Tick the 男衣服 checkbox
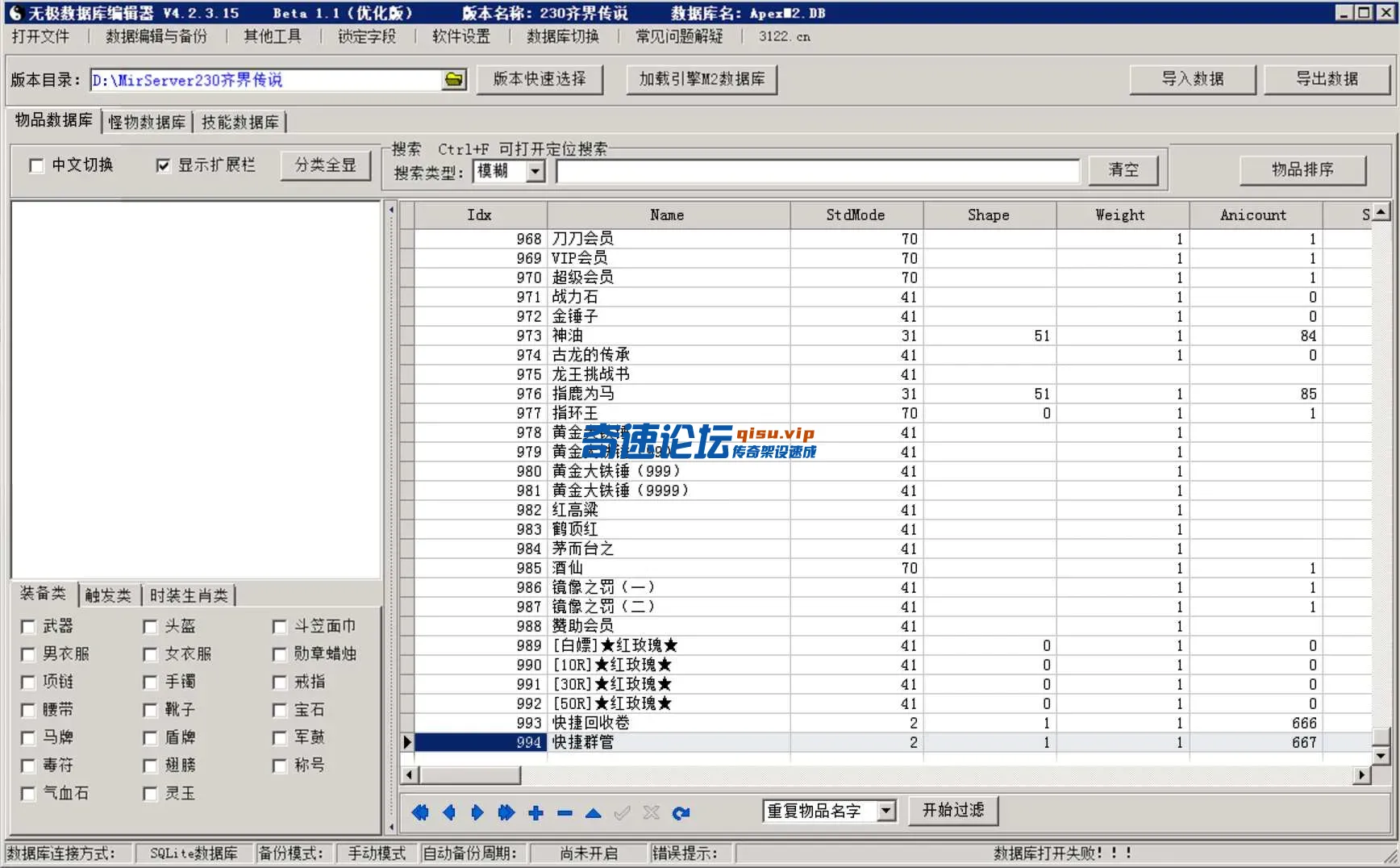The height and width of the screenshot is (868, 1400). tap(28, 654)
